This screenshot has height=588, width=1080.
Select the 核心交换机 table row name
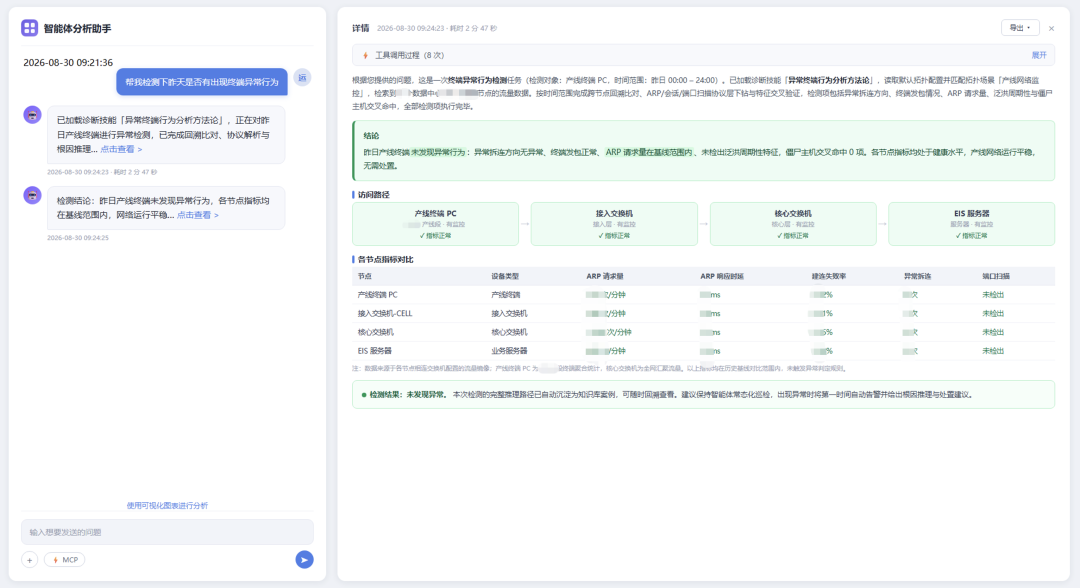coord(375,332)
